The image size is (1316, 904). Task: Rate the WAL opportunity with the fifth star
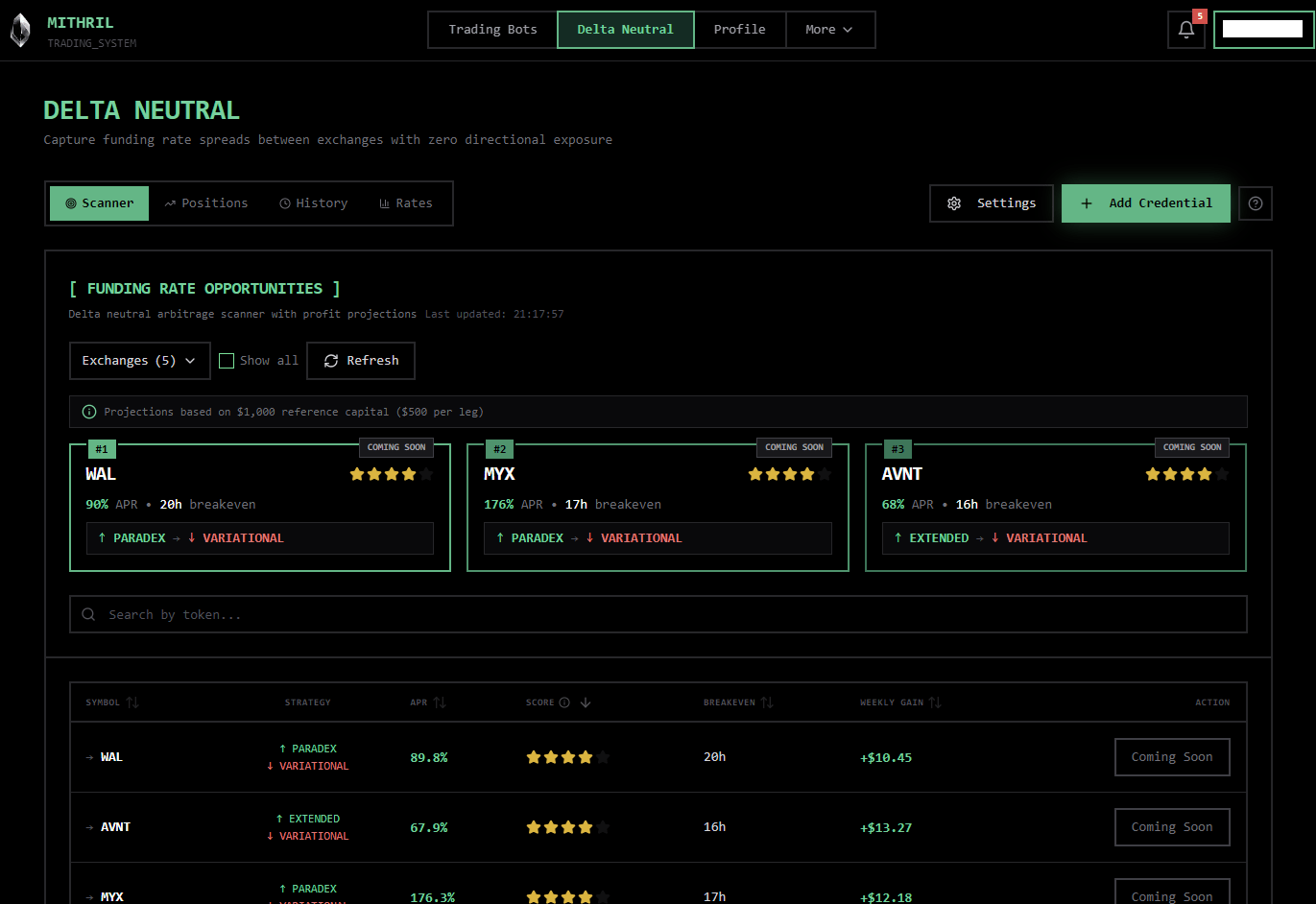tap(426, 473)
